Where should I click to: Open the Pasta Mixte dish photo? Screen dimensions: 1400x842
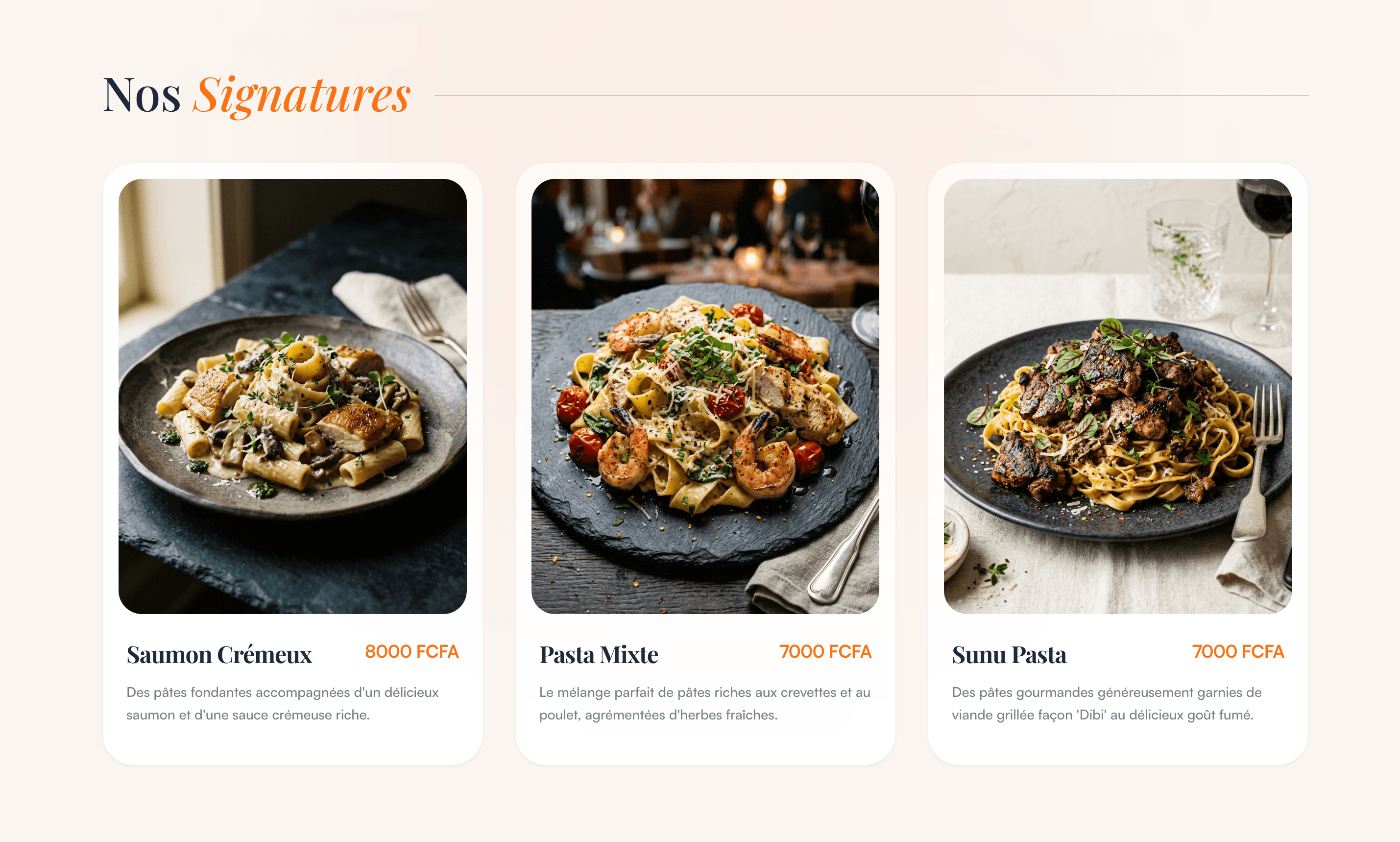(705, 396)
